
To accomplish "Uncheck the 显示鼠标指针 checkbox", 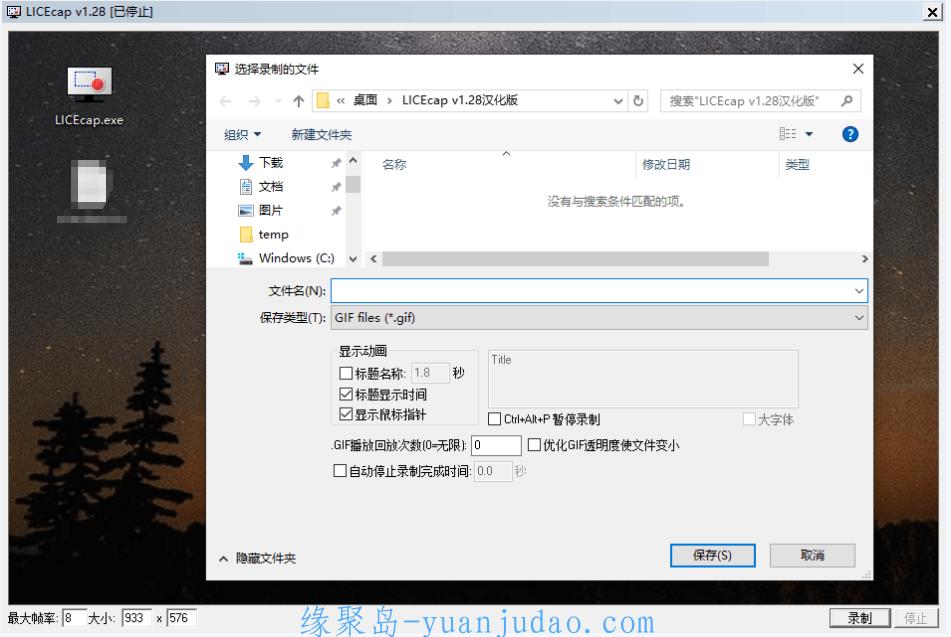I will click(x=346, y=414).
